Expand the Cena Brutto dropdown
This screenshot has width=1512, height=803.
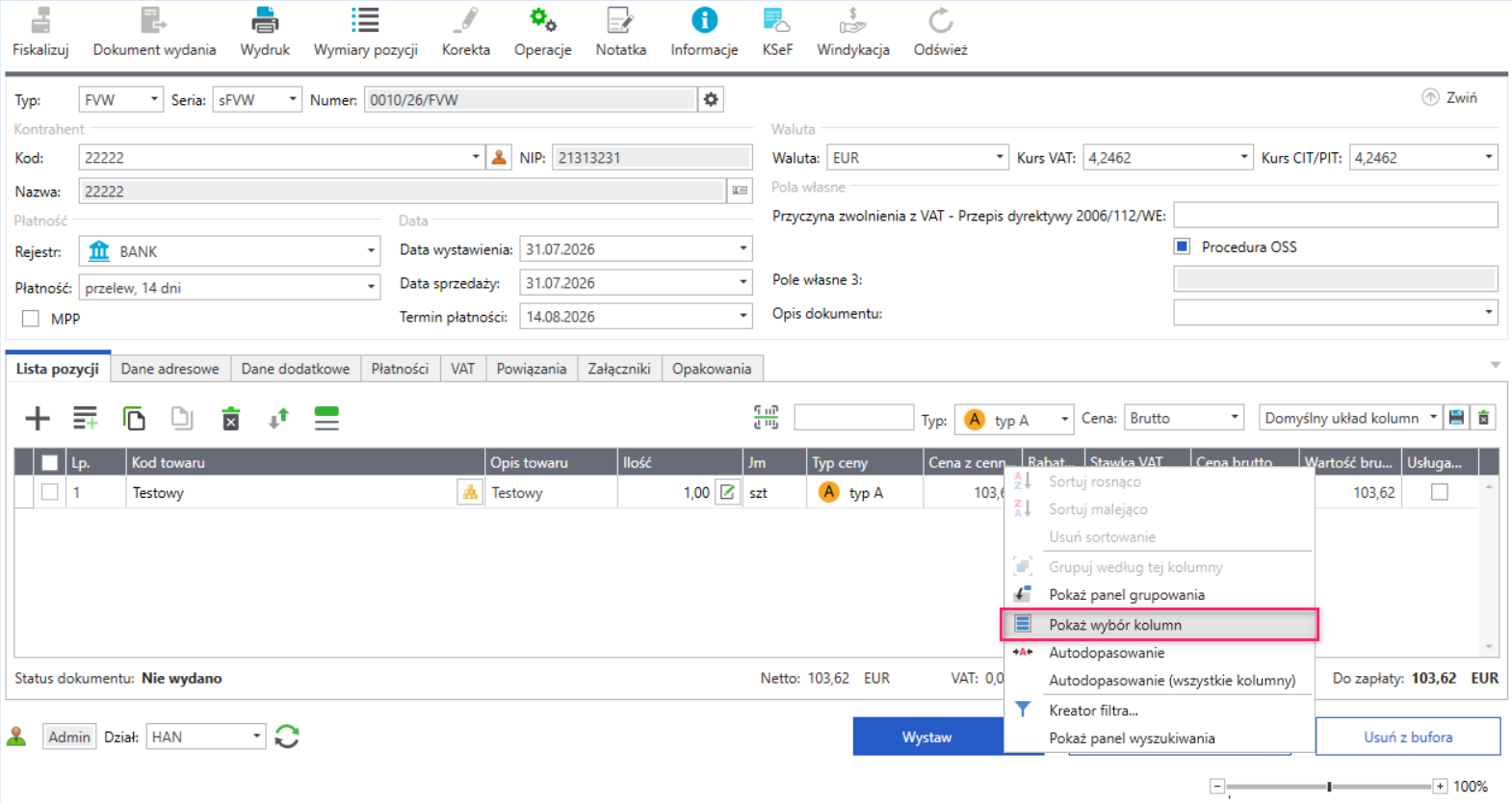pos(1234,417)
